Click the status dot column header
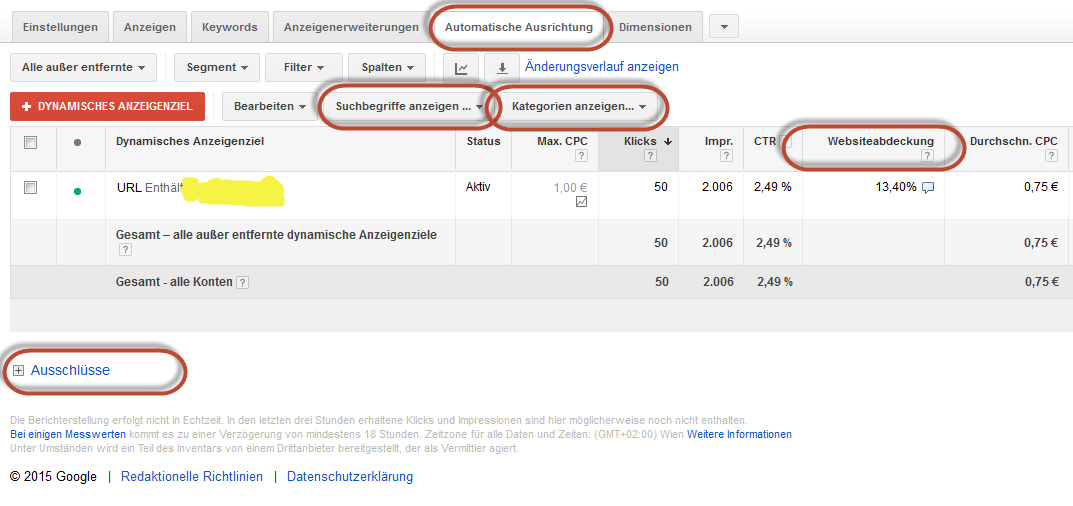This screenshot has height=506, width=1073. (x=77, y=142)
